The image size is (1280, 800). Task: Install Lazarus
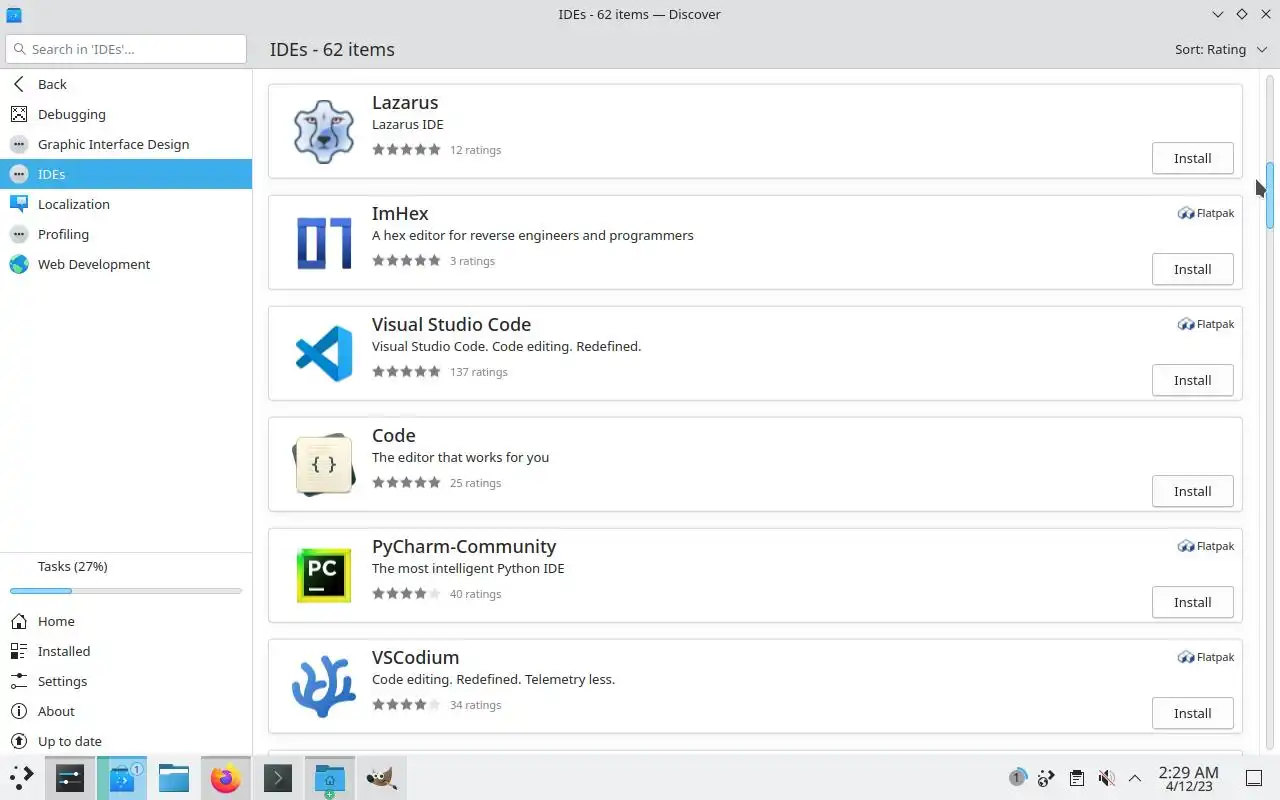point(1192,158)
